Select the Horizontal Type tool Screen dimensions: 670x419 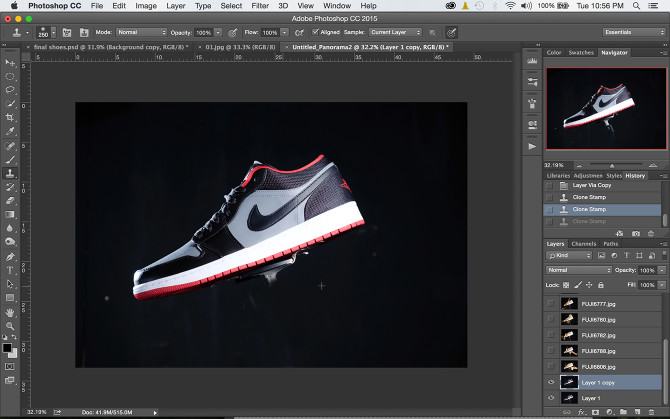click(10, 270)
